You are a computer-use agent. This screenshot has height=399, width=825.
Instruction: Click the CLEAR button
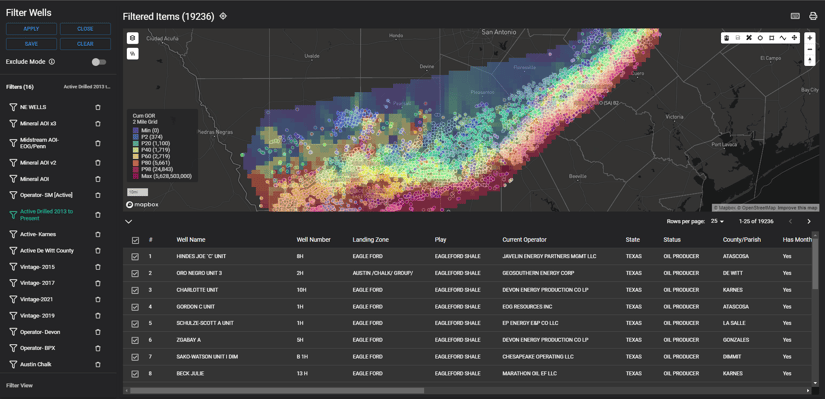click(x=85, y=44)
